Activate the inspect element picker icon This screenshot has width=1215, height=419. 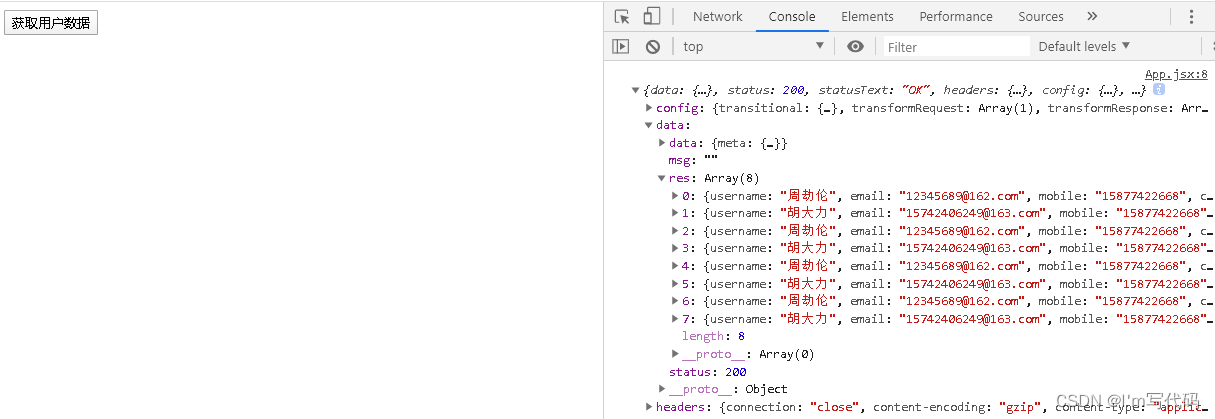pyautogui.click(x=622, y=16)
